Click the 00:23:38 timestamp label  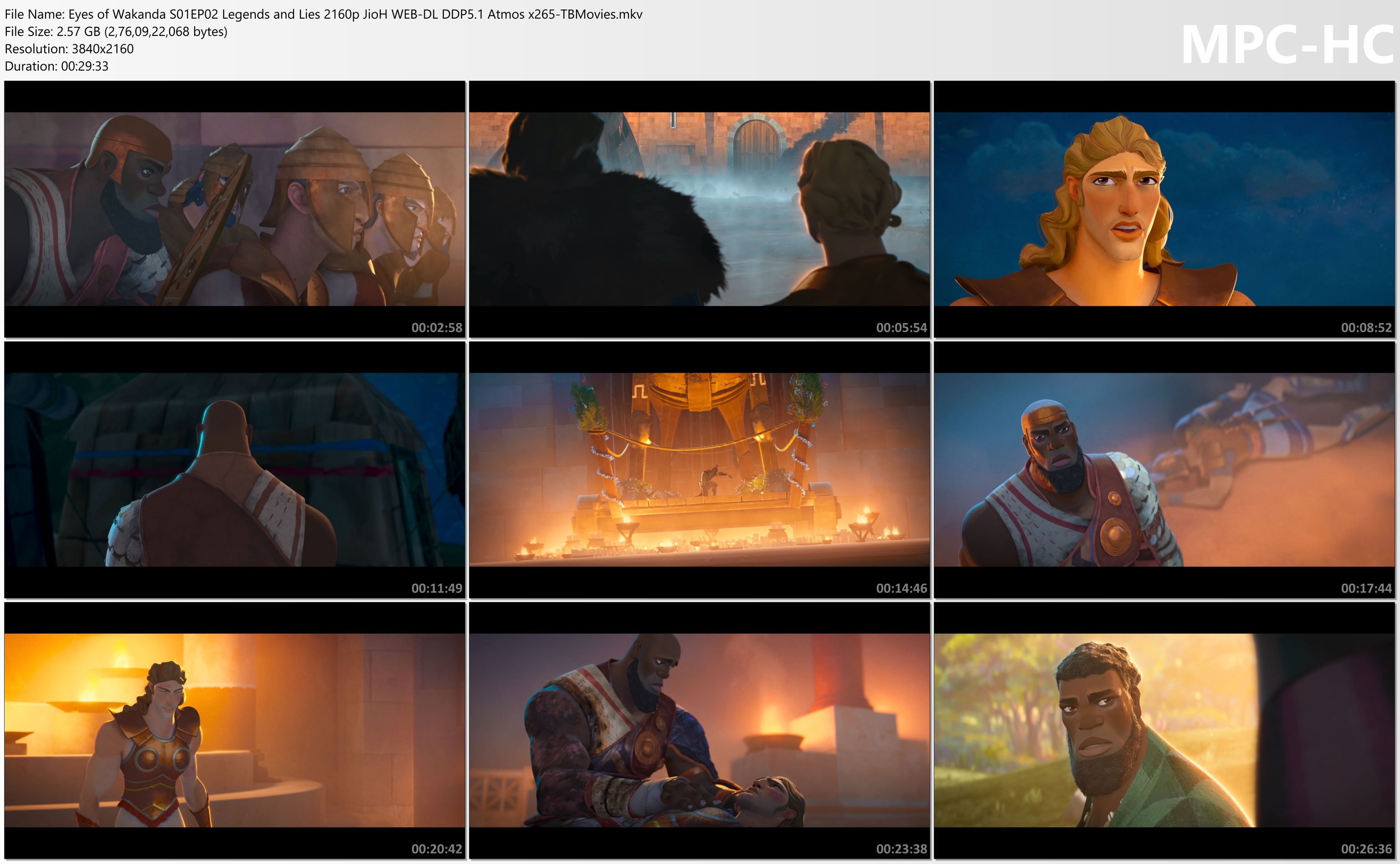[x=902, y=849]
